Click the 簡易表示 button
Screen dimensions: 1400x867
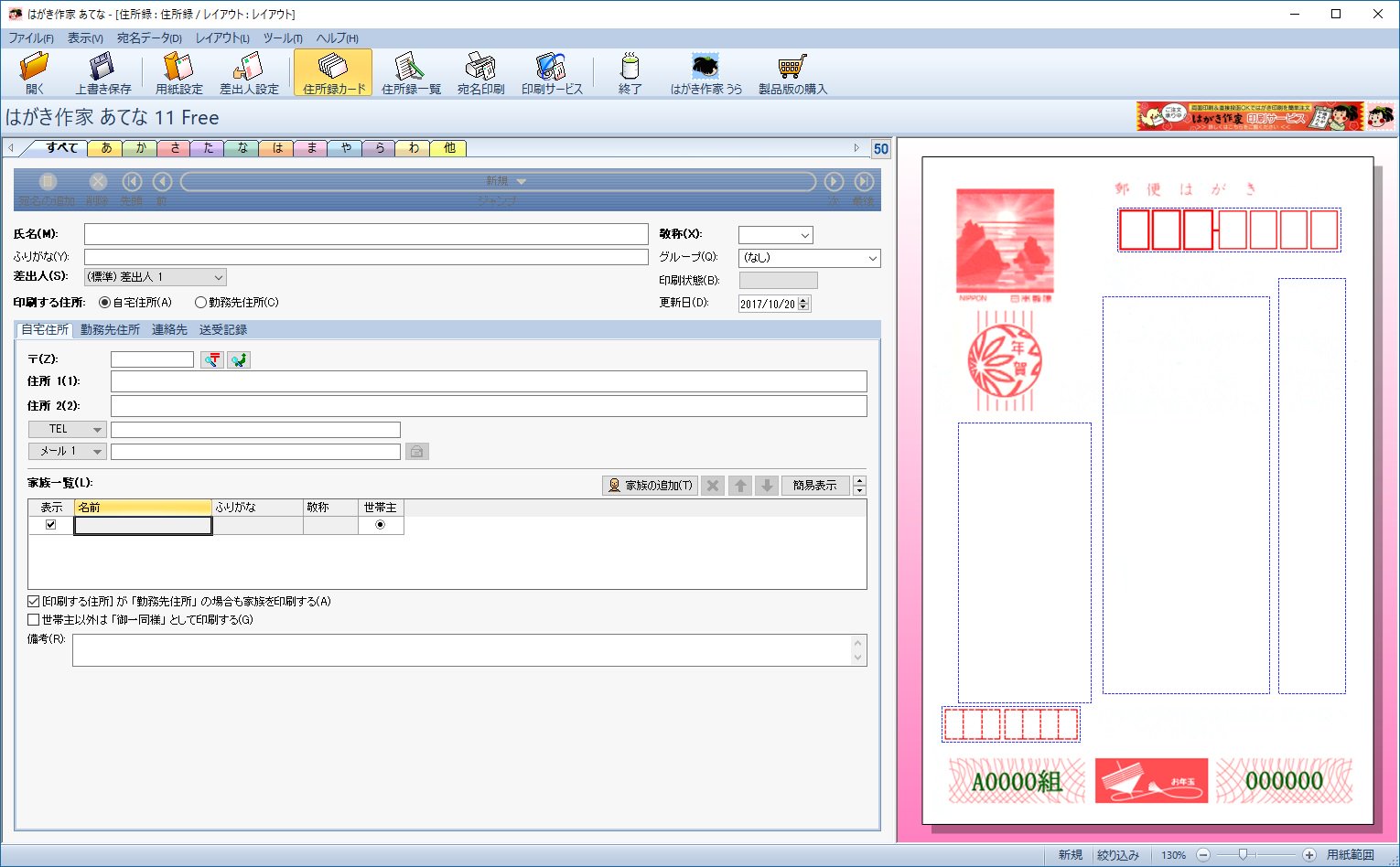(x=815, y=486)
